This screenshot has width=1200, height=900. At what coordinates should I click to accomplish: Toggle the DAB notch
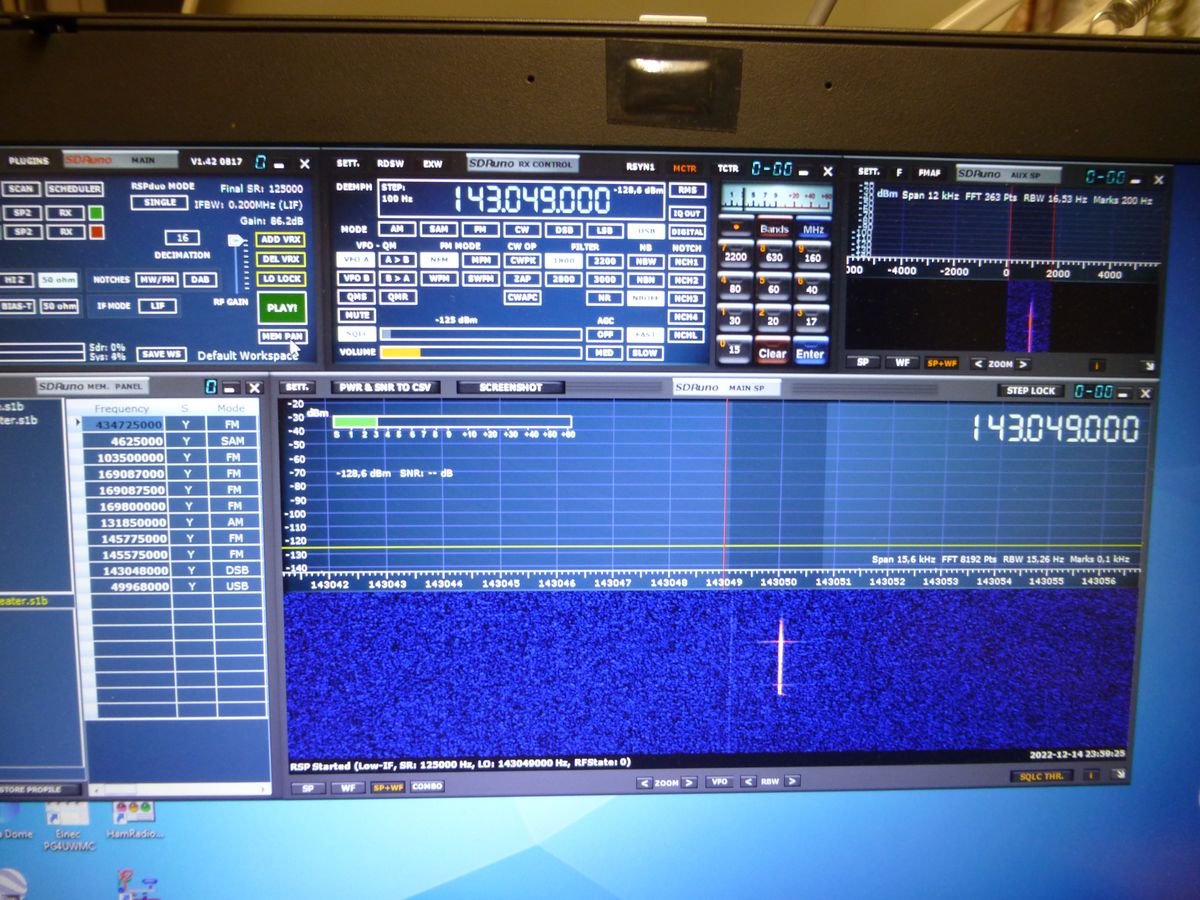200,280
